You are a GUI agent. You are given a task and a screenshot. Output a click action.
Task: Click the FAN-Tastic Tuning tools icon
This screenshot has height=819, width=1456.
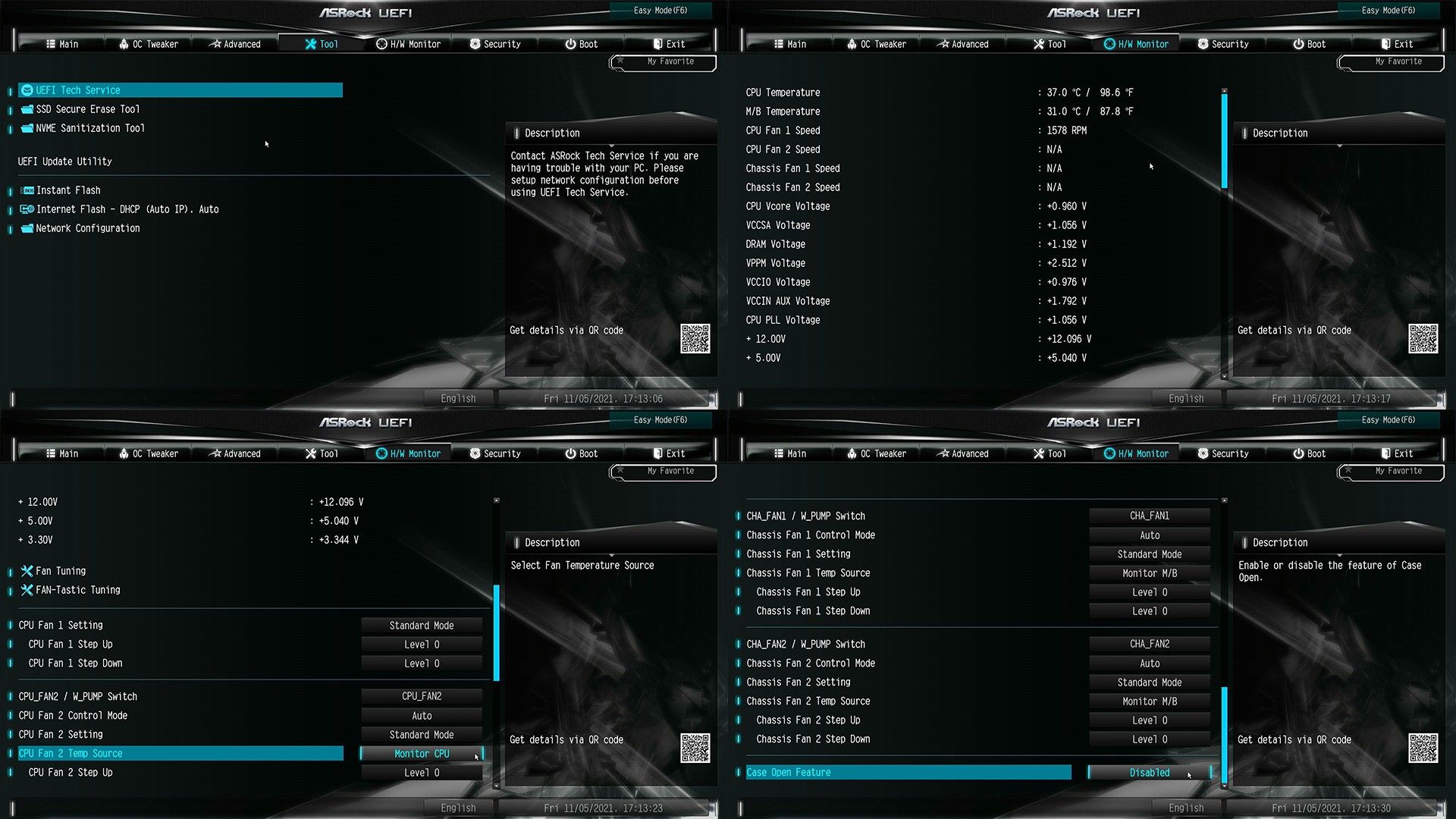[27, 590]
